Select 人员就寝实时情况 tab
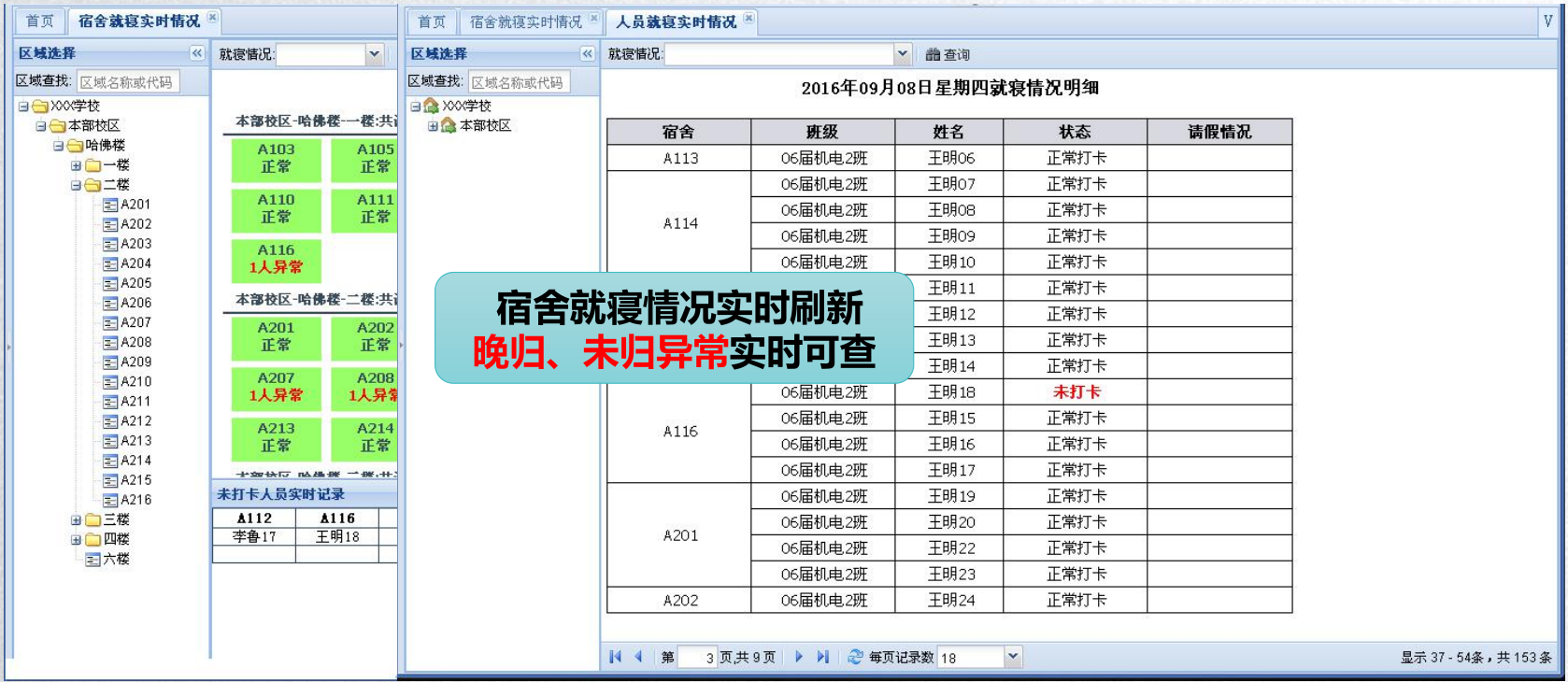 point(676,21)
